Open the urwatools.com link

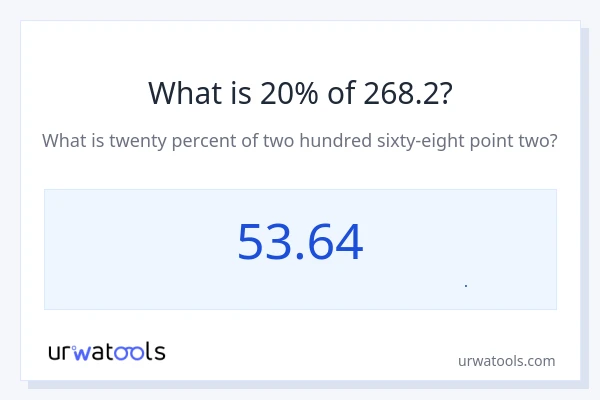506,360
